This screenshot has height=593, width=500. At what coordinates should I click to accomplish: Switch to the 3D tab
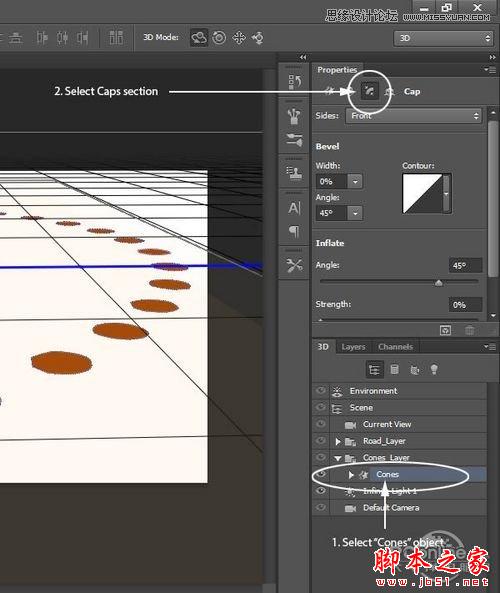(x=323, y=346)
